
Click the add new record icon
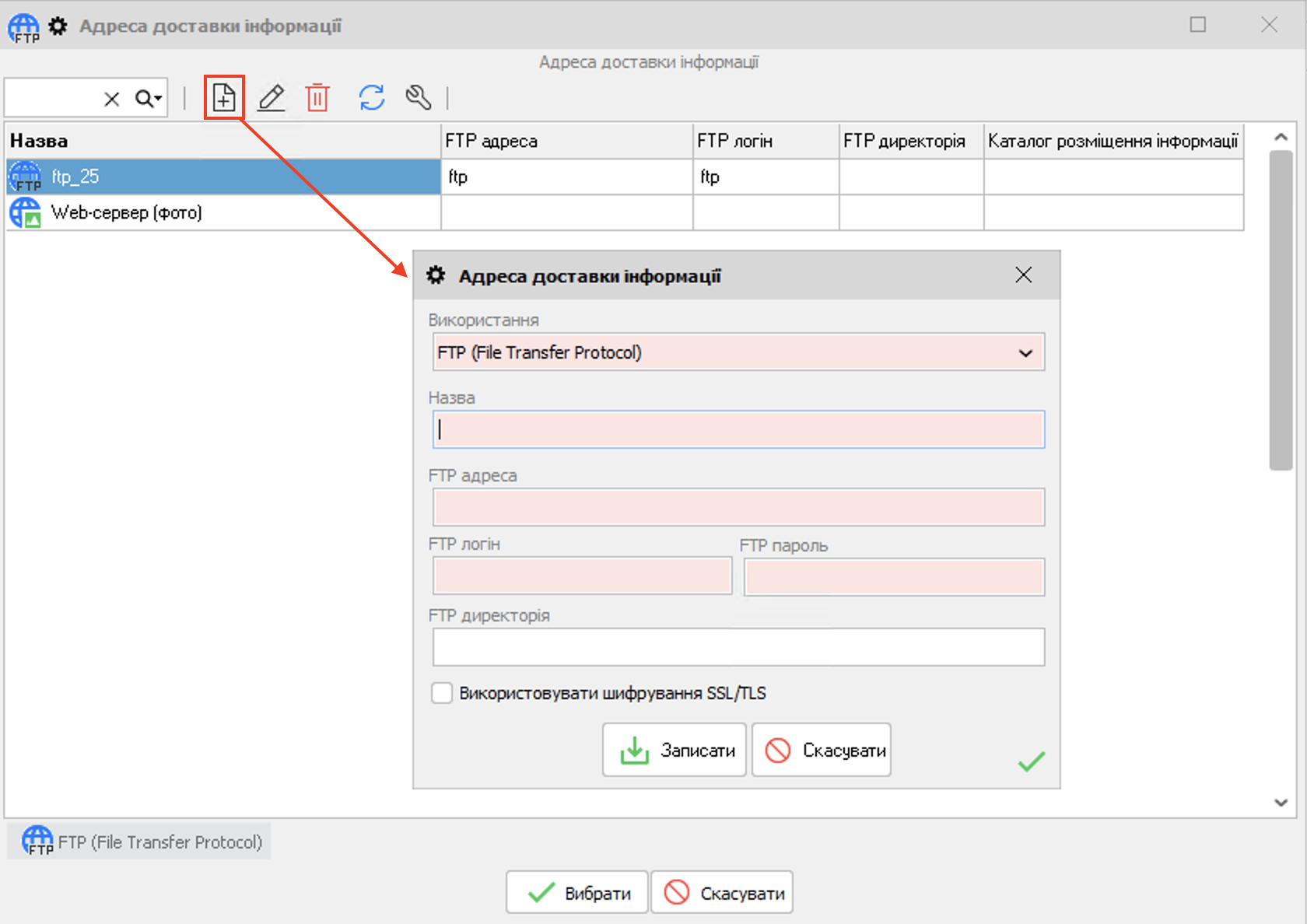(224, 98)
